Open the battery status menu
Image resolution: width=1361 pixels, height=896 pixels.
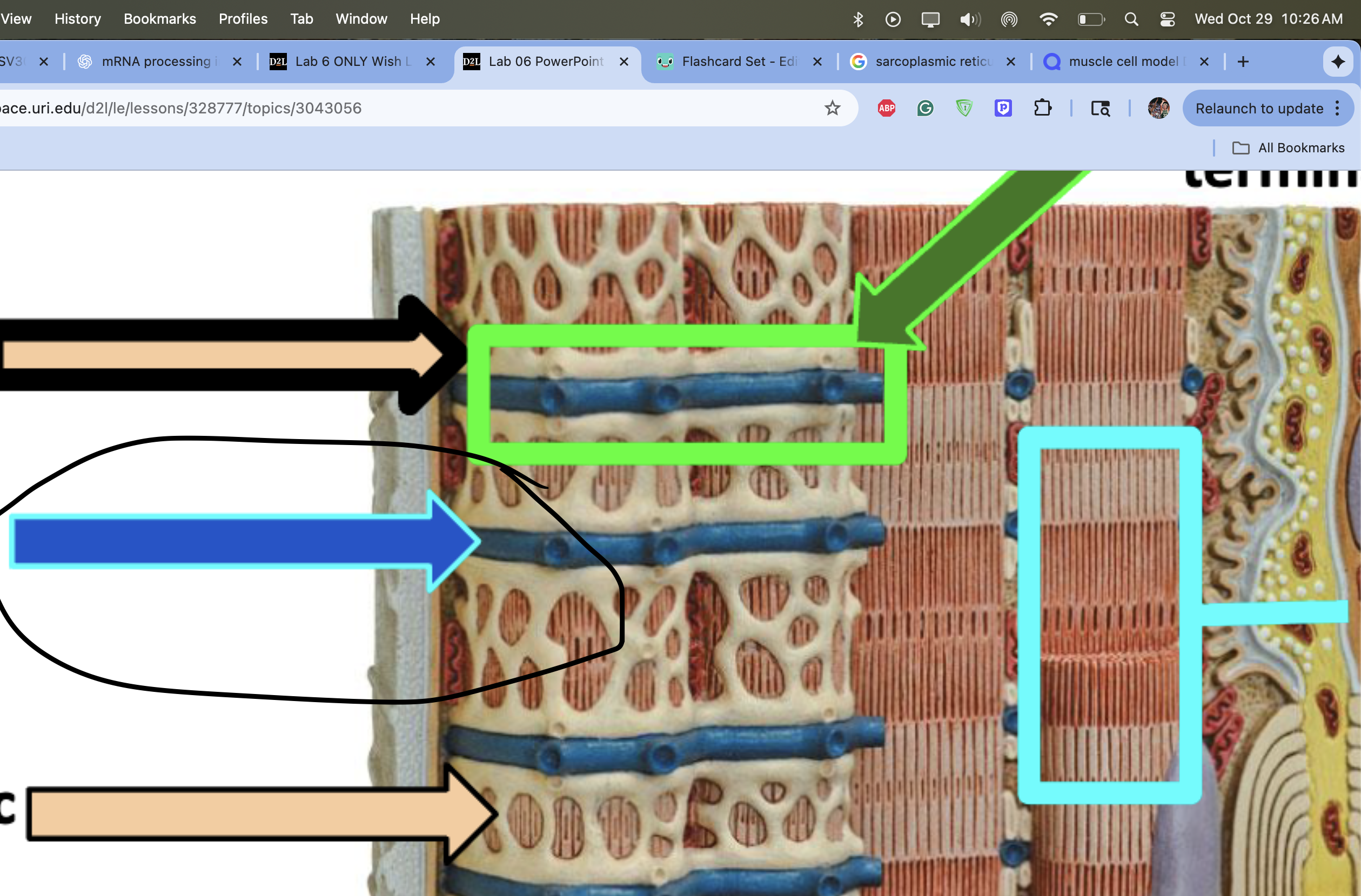[1090, 19]
